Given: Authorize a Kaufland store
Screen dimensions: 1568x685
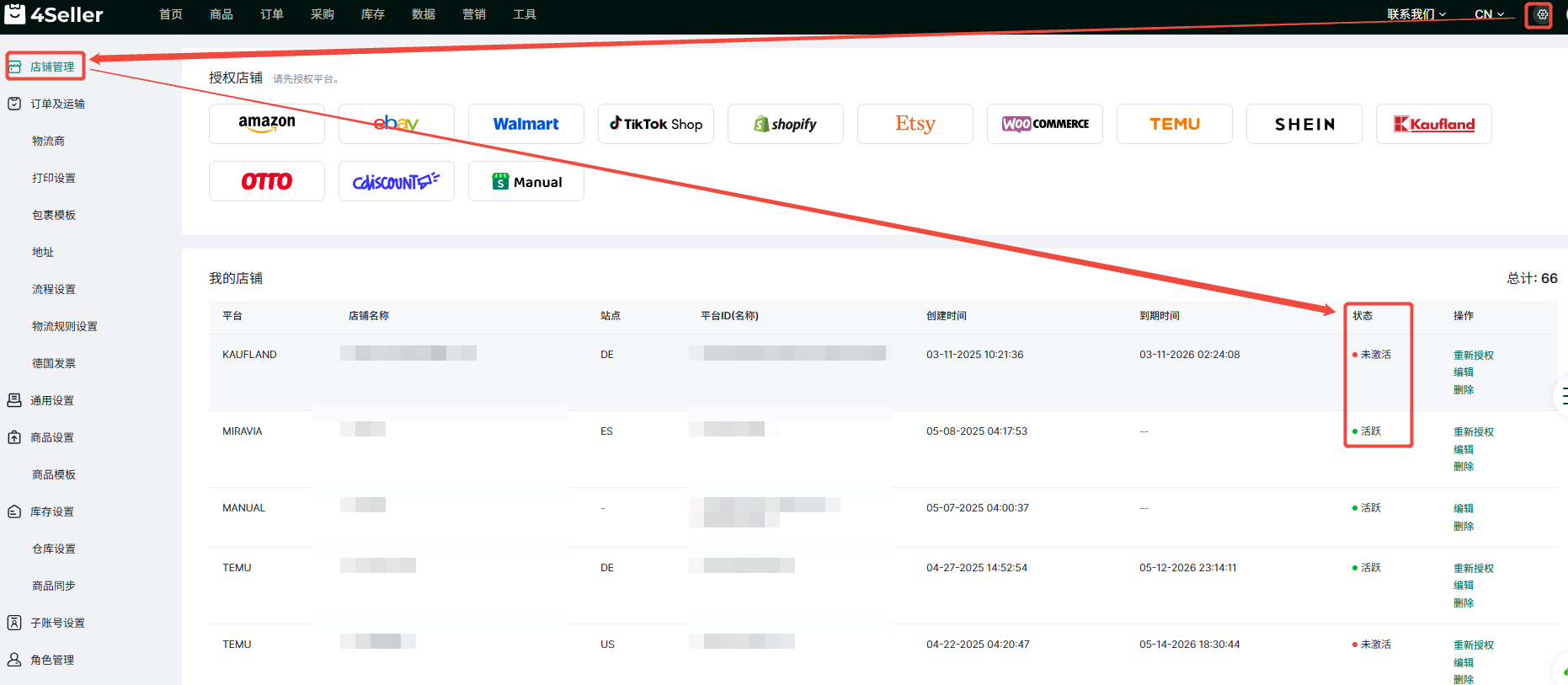Looking at the screenshot, I should click(x=1434, y=124).
